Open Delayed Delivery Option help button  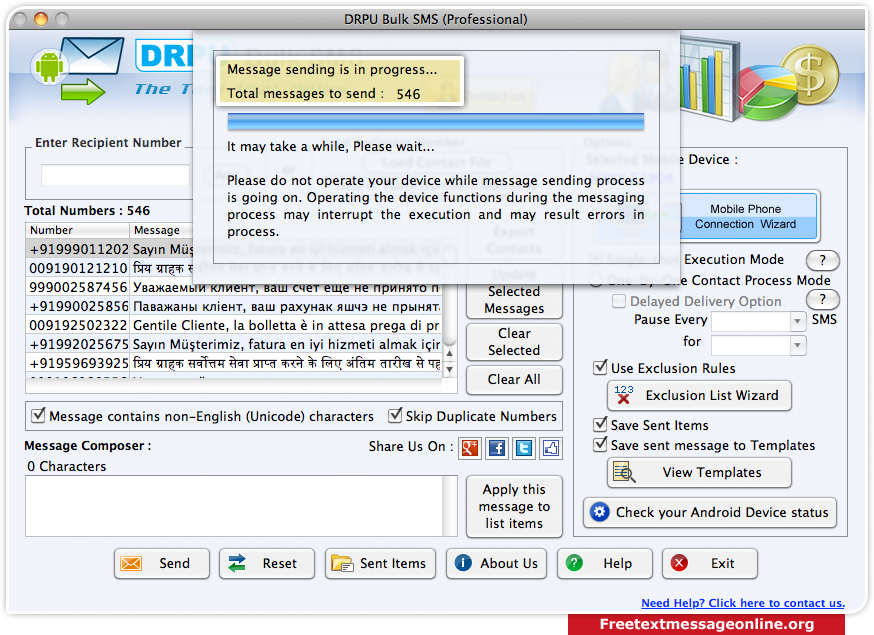click(822, 299)
